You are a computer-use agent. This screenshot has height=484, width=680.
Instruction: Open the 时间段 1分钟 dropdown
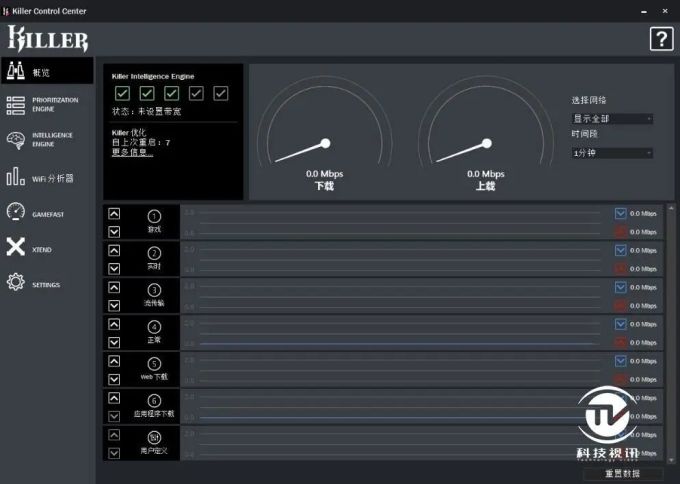(612, 153)
